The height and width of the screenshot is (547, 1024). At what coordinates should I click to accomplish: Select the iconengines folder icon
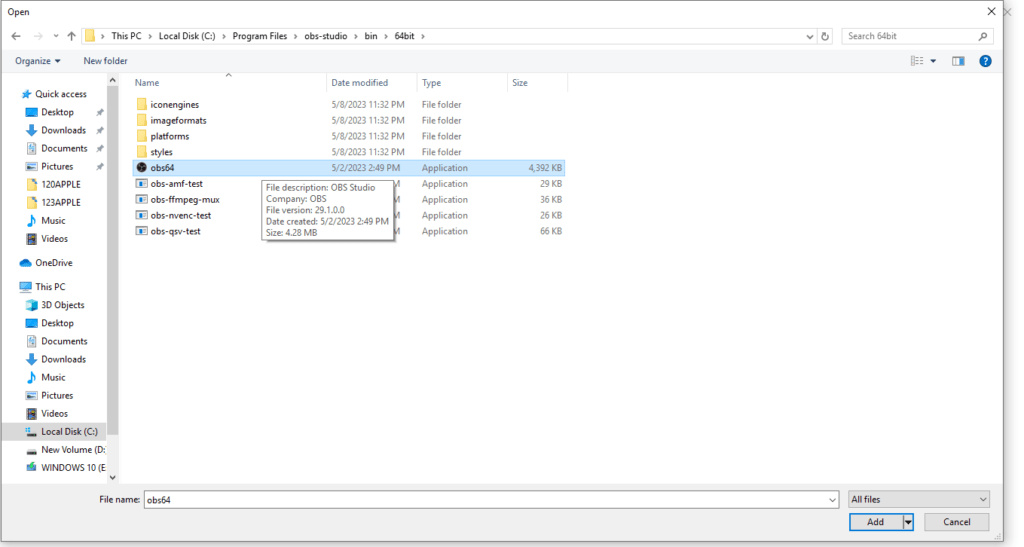142,104
